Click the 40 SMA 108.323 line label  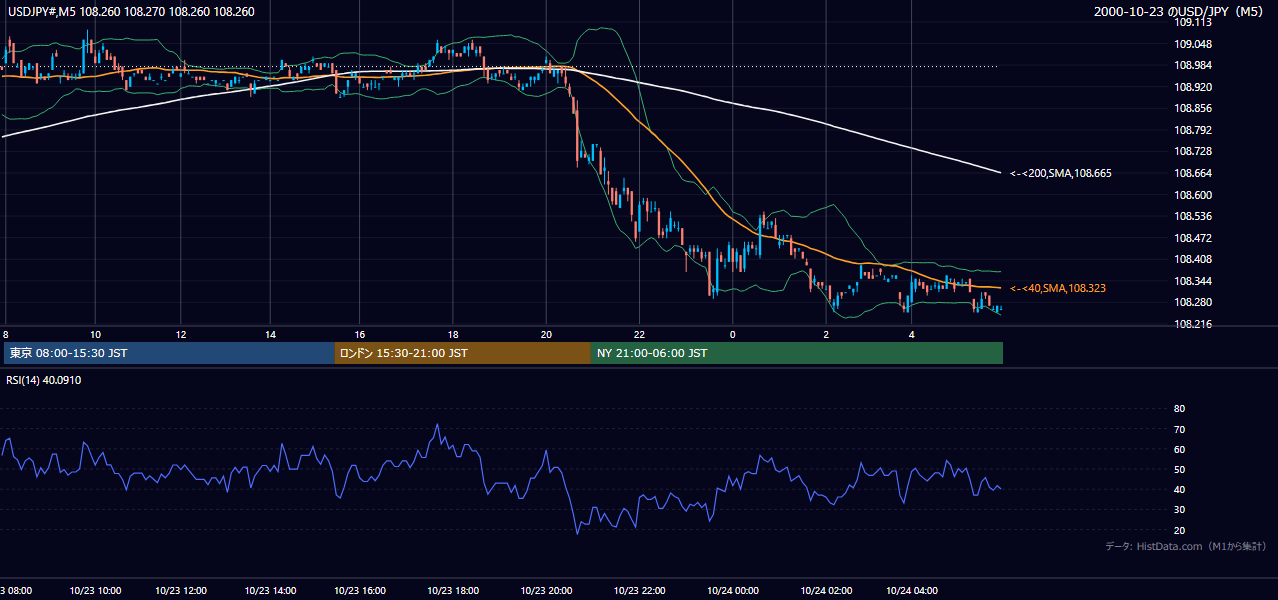1057,288
